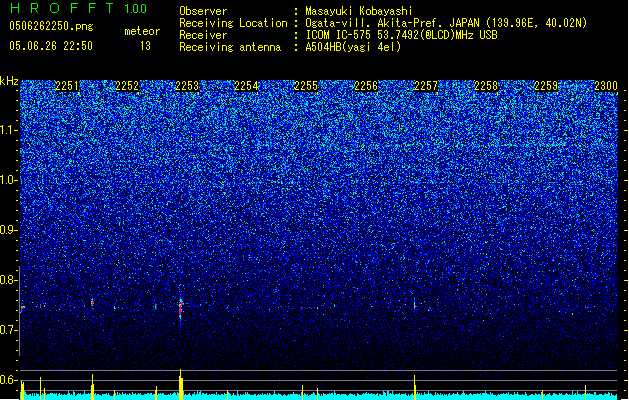Image resolution: width=629 pixels, height=400 pixels.
Task: Click the Receiver label
Action: point(203,35)
